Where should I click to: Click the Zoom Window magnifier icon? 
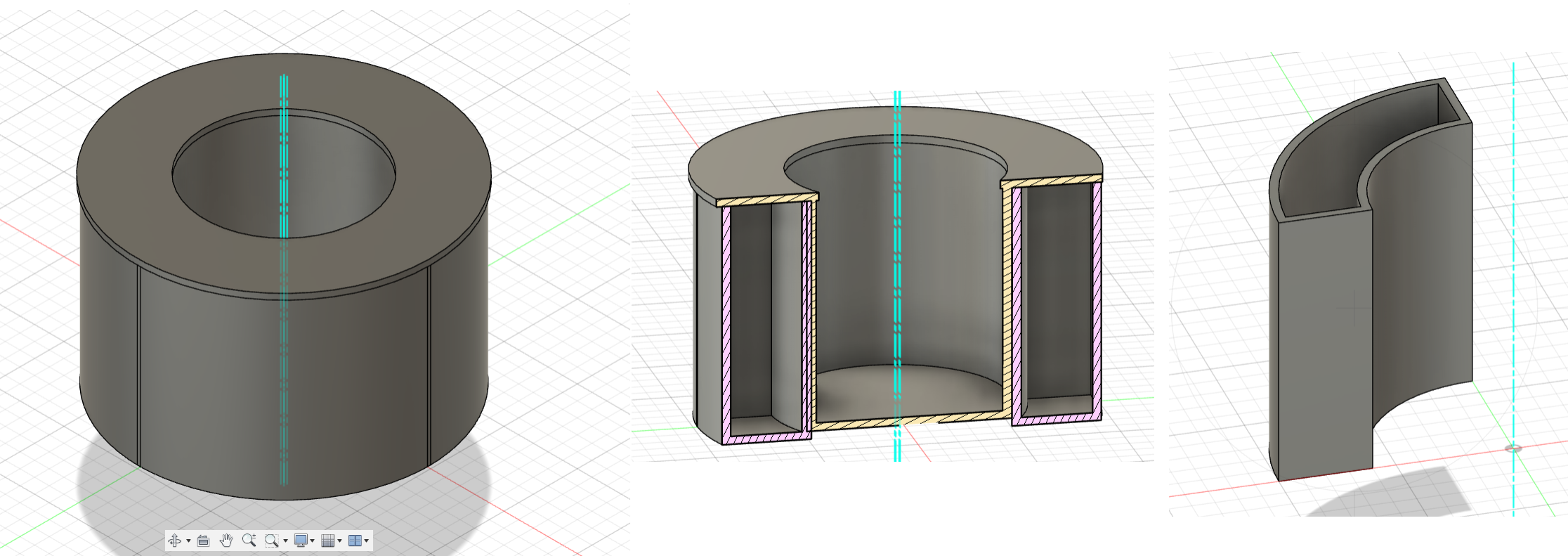click(271, 541)
